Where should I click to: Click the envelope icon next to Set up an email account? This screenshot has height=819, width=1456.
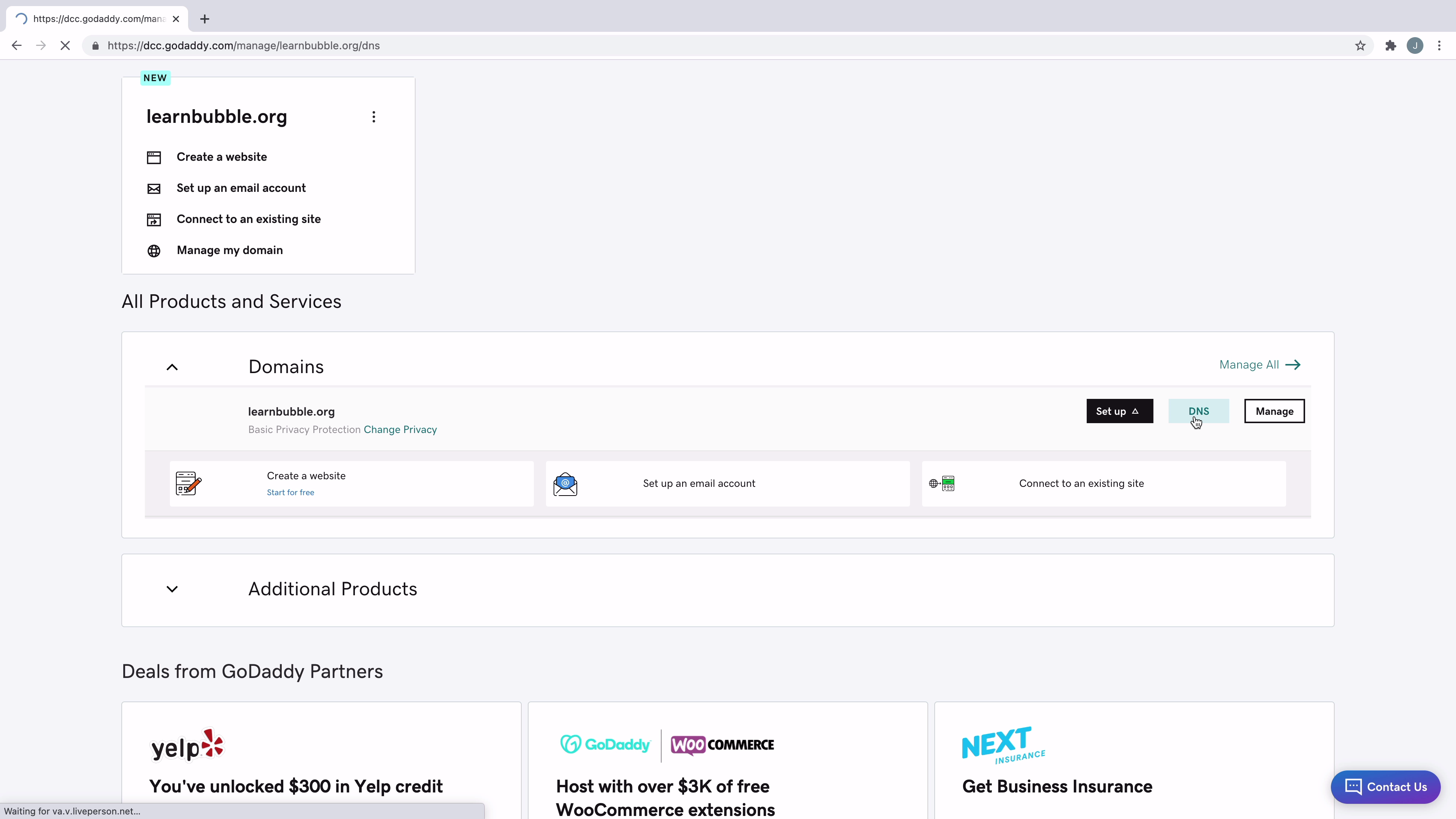[154, 188]
